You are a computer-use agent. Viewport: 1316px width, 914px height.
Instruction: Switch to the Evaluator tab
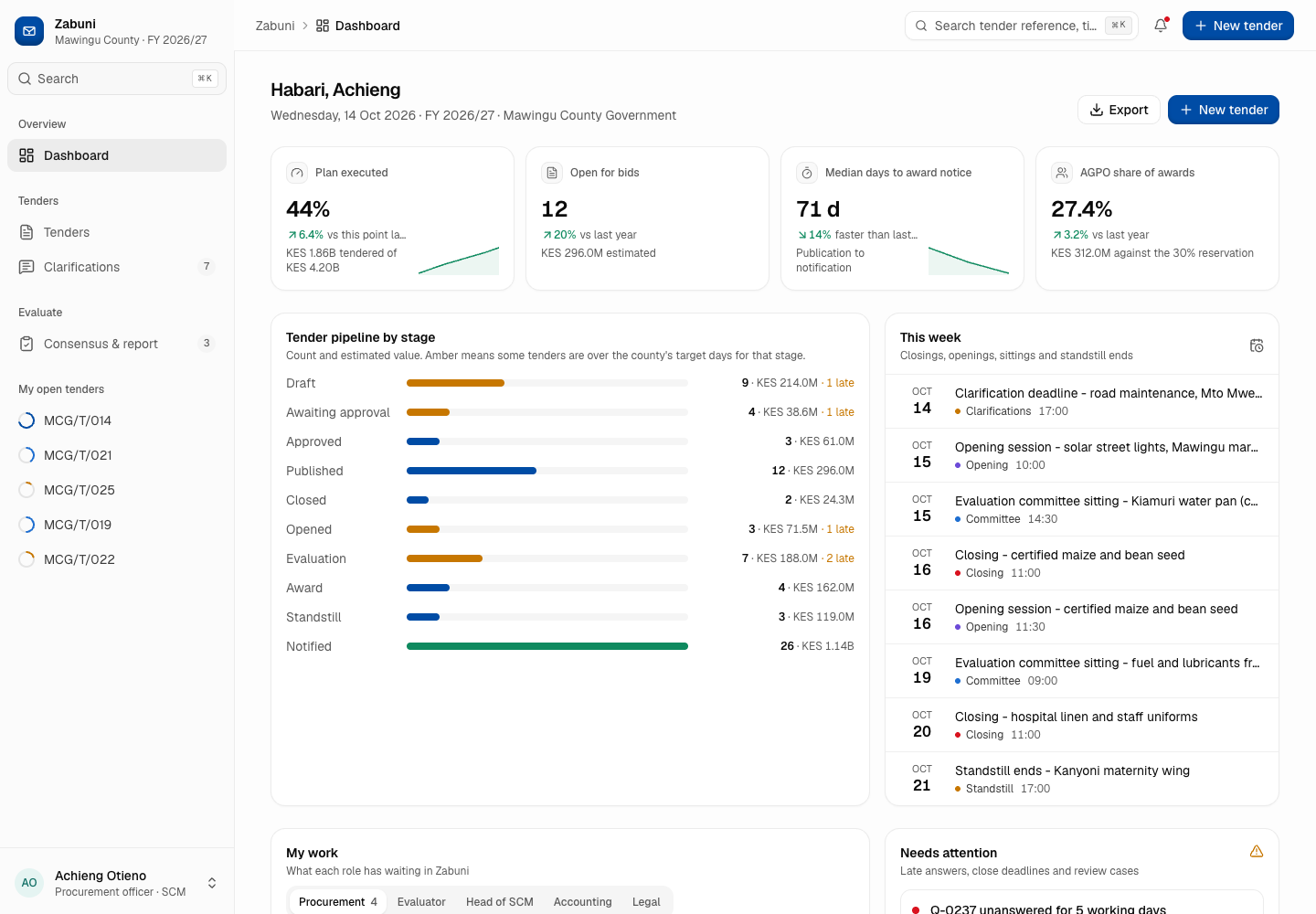(x=421, y=901)
